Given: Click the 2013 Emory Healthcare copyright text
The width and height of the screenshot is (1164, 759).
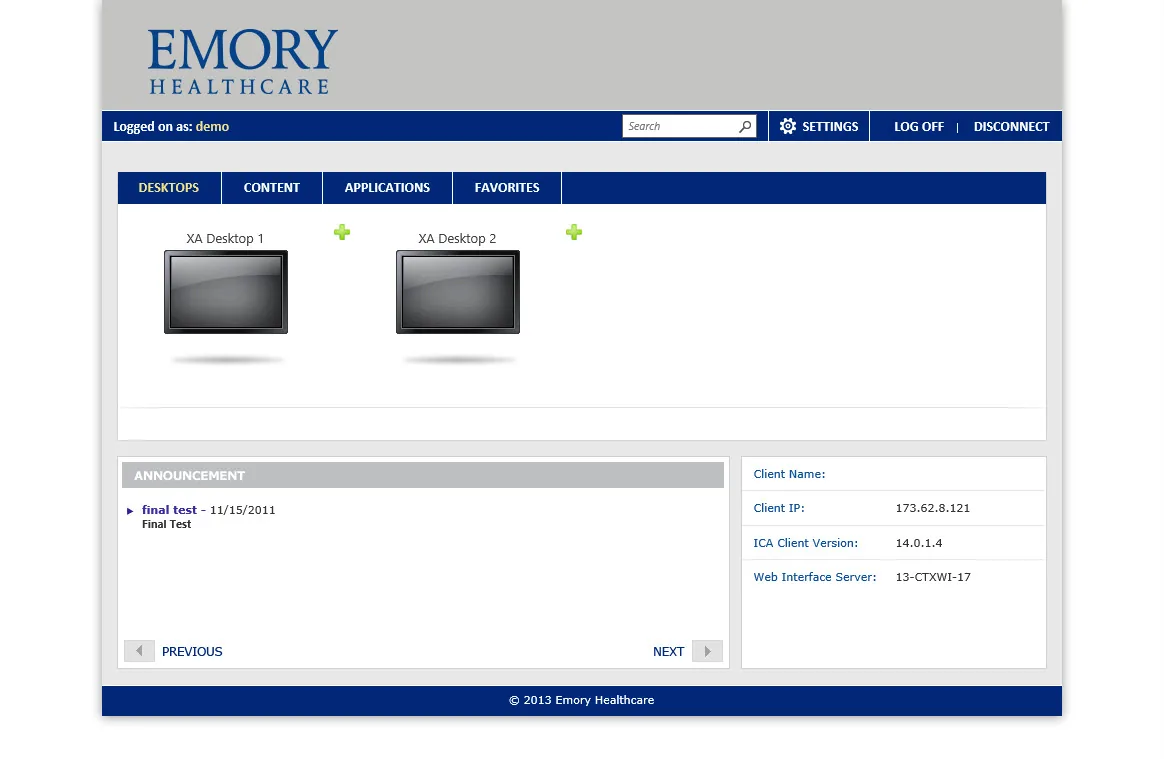Looking at the screenshot, I should pos(581,700).
